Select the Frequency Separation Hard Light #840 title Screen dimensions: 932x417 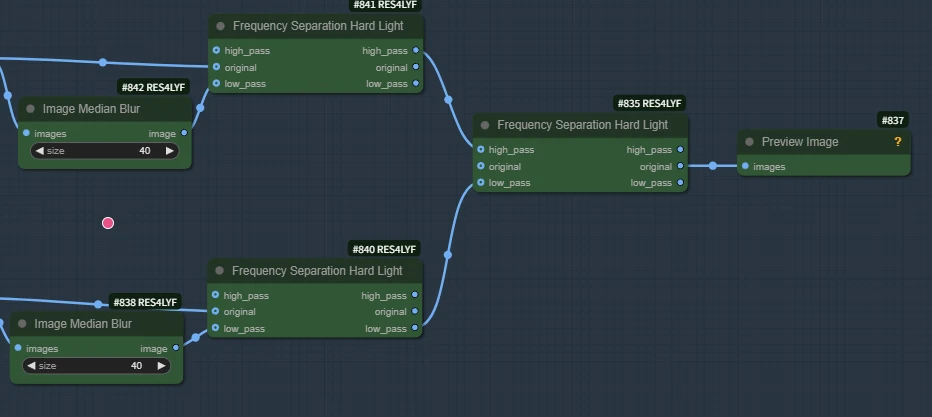[x=317, y=271]
